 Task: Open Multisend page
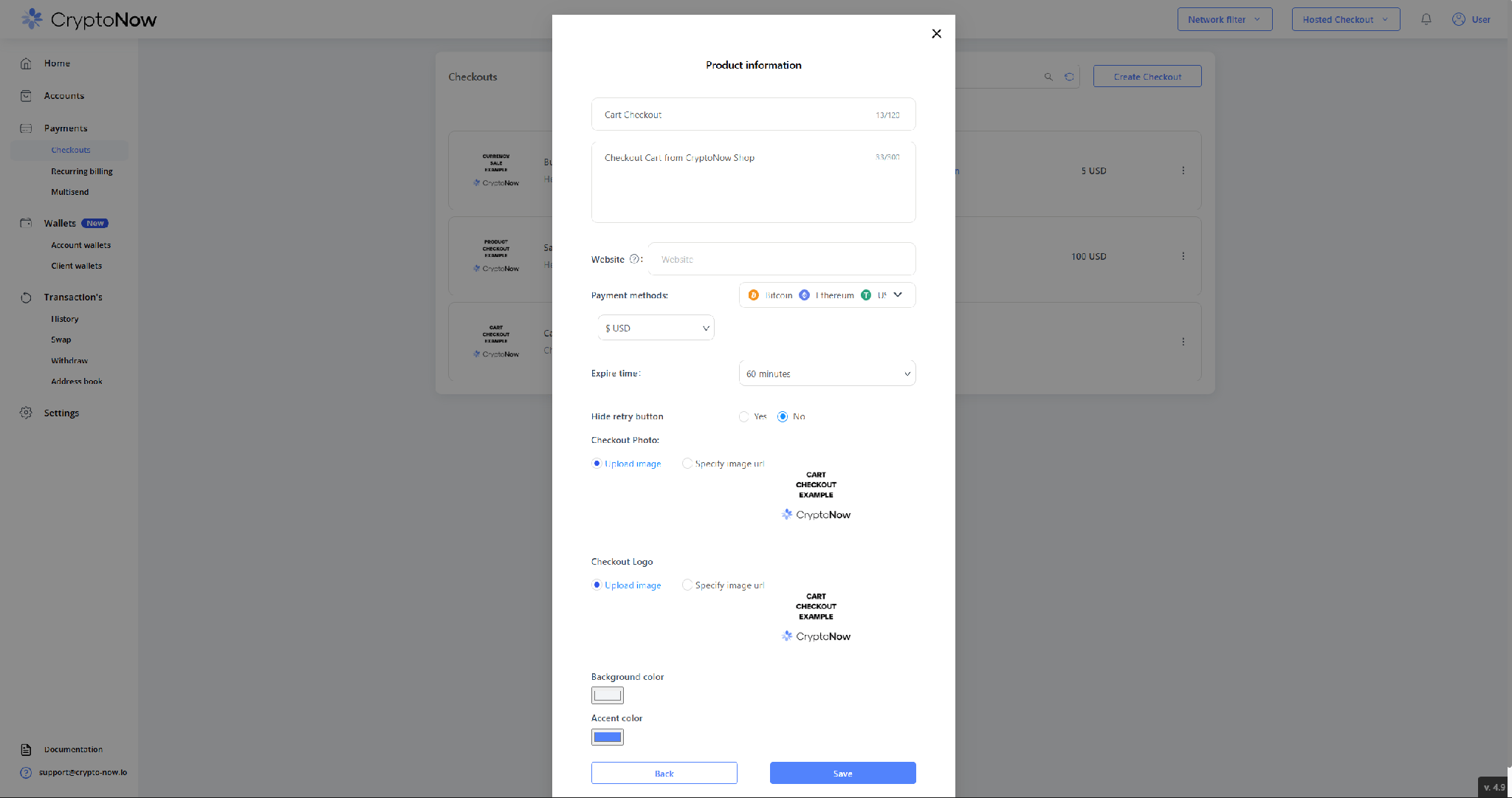tap(69, 192)
